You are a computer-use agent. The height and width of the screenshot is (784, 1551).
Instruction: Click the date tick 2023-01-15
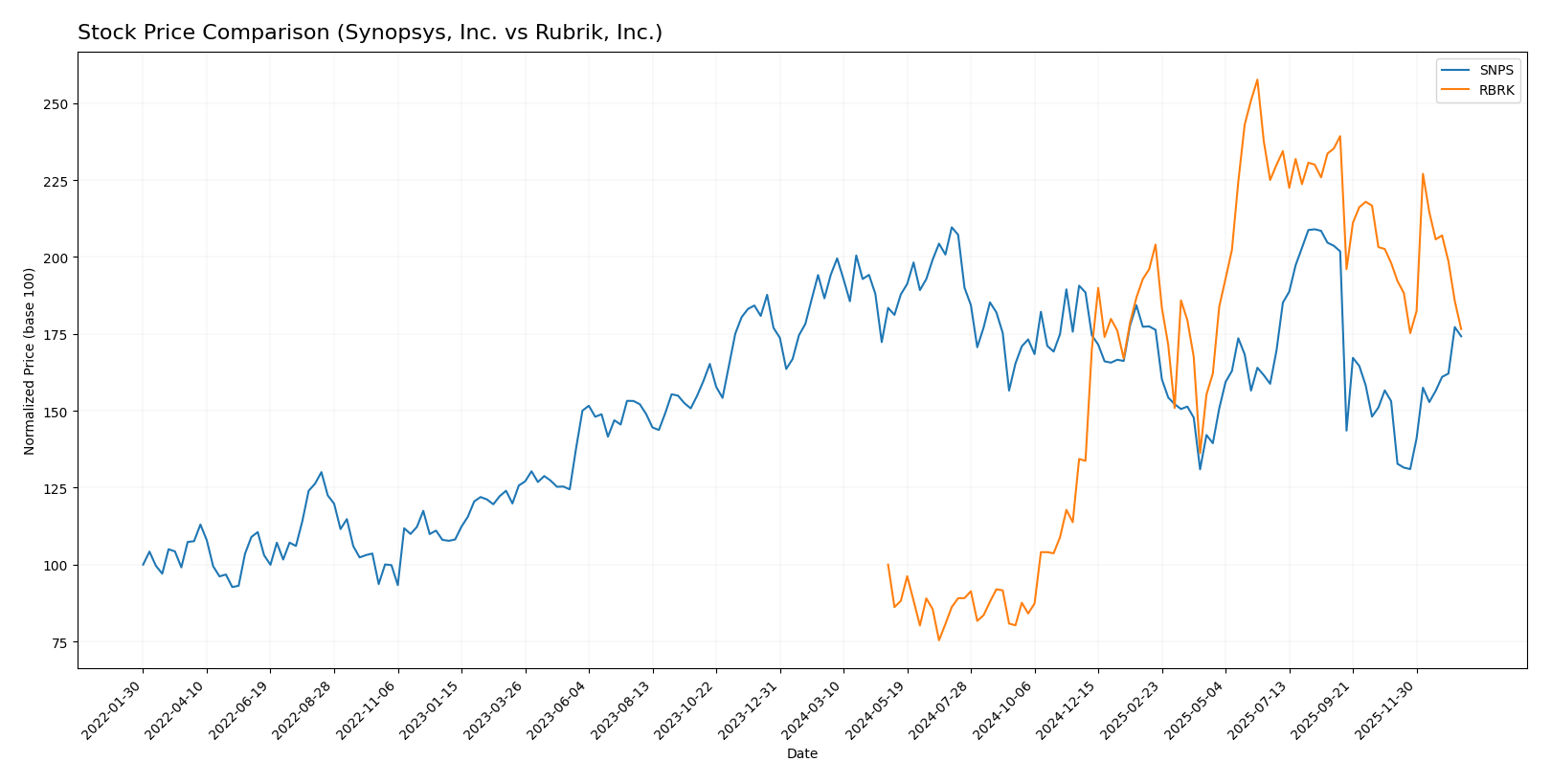click(x=431, y=710)
